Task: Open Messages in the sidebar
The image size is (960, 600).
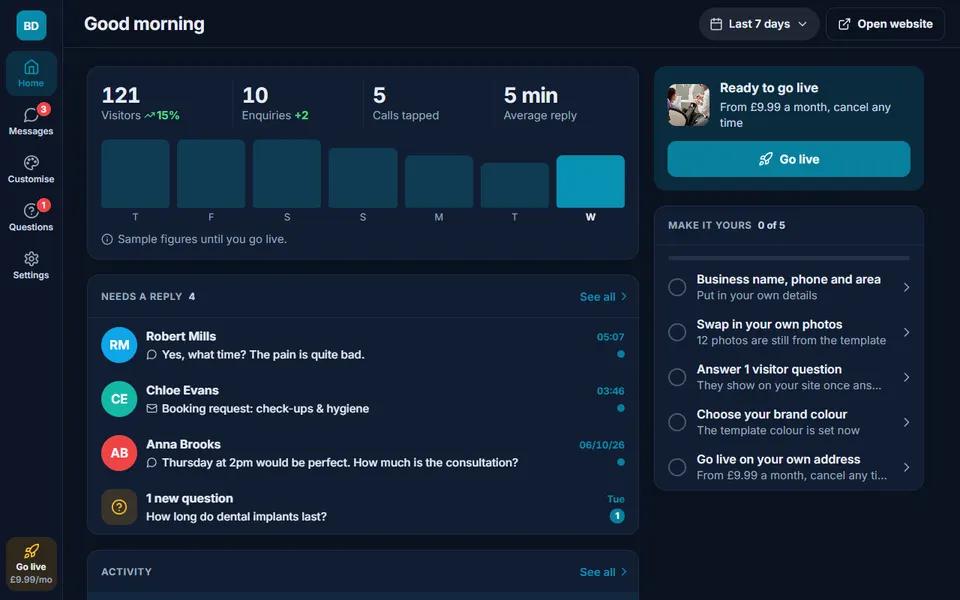Action: [x=31, y=121]
